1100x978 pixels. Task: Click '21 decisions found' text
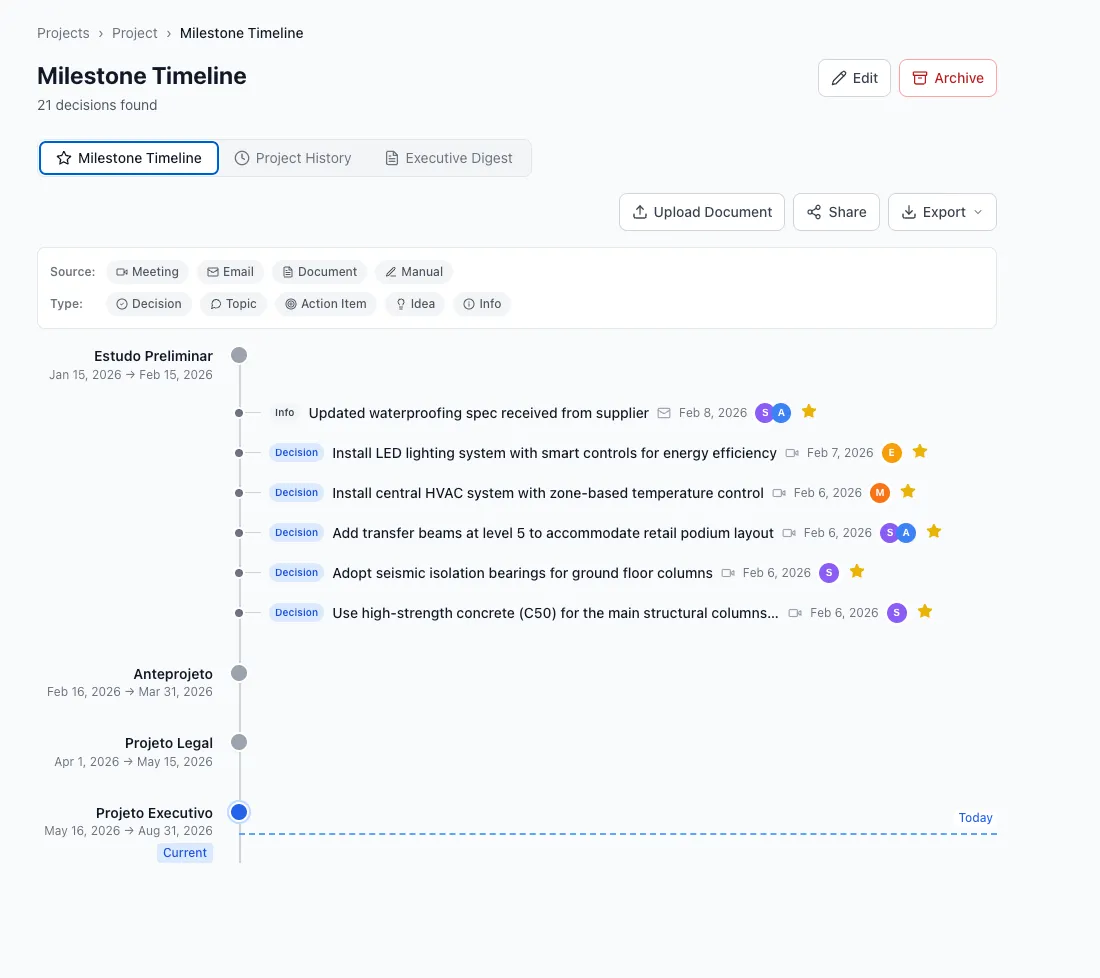pyautogui.click(x=98, y=105)
